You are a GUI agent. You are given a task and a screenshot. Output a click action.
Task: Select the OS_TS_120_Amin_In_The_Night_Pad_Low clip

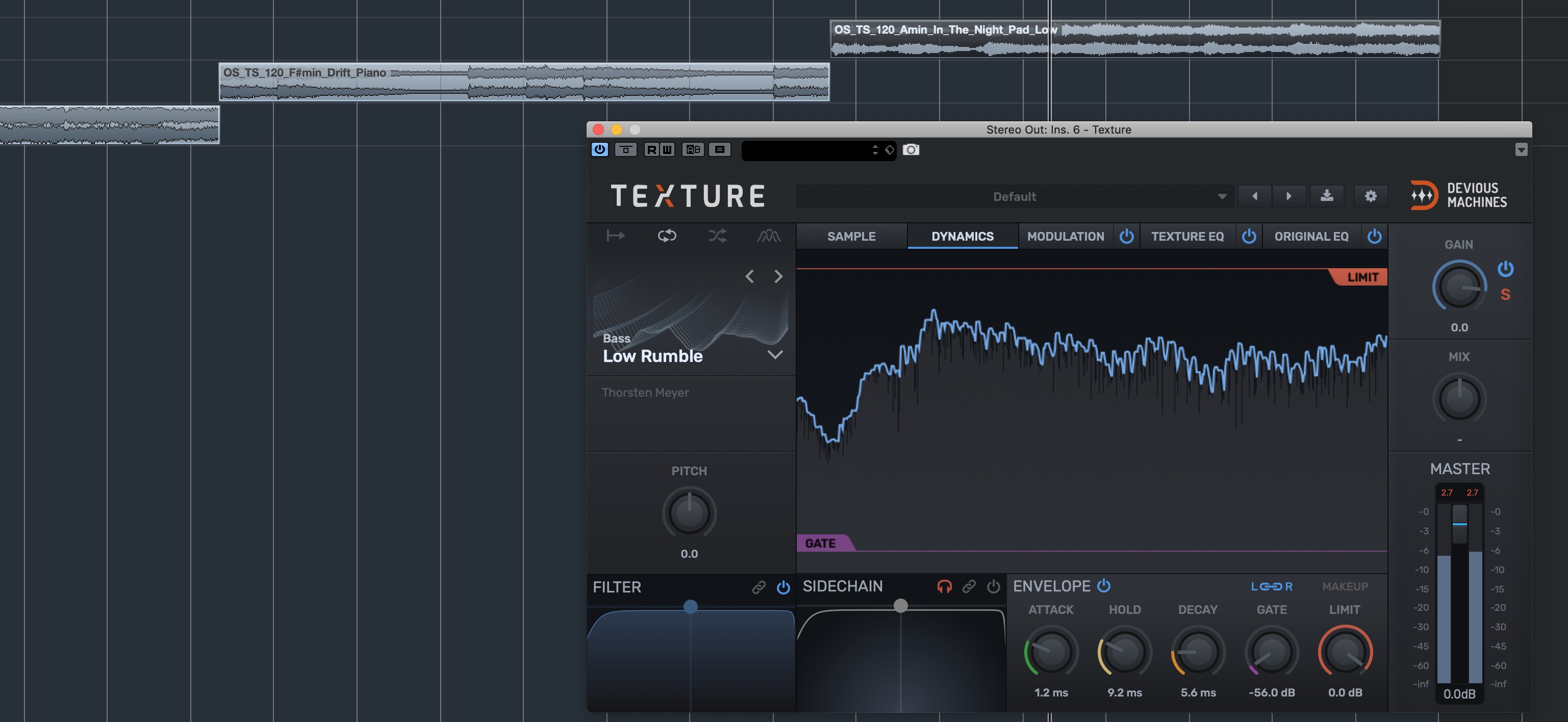[1135, 39]
